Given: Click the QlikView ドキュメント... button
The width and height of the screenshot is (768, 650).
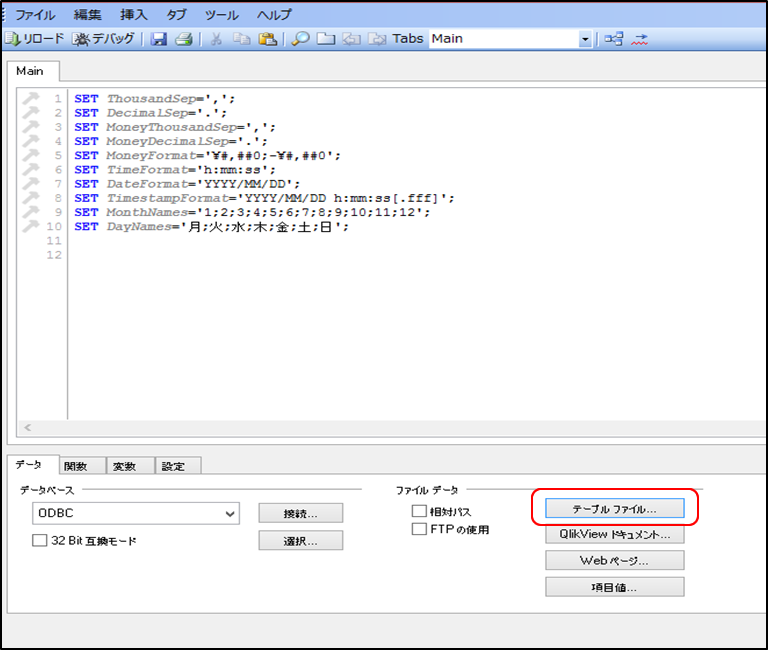Looking at the screenshot, I should pos(615,534).
